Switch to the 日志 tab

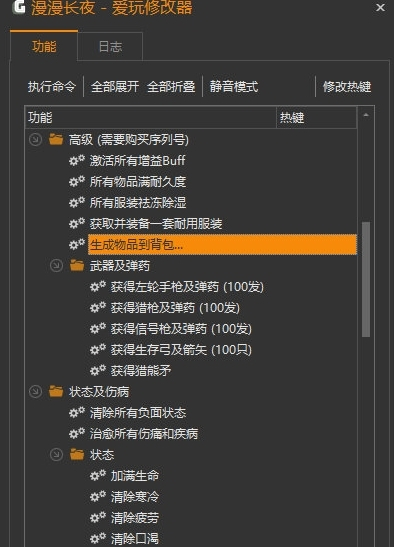110,46
